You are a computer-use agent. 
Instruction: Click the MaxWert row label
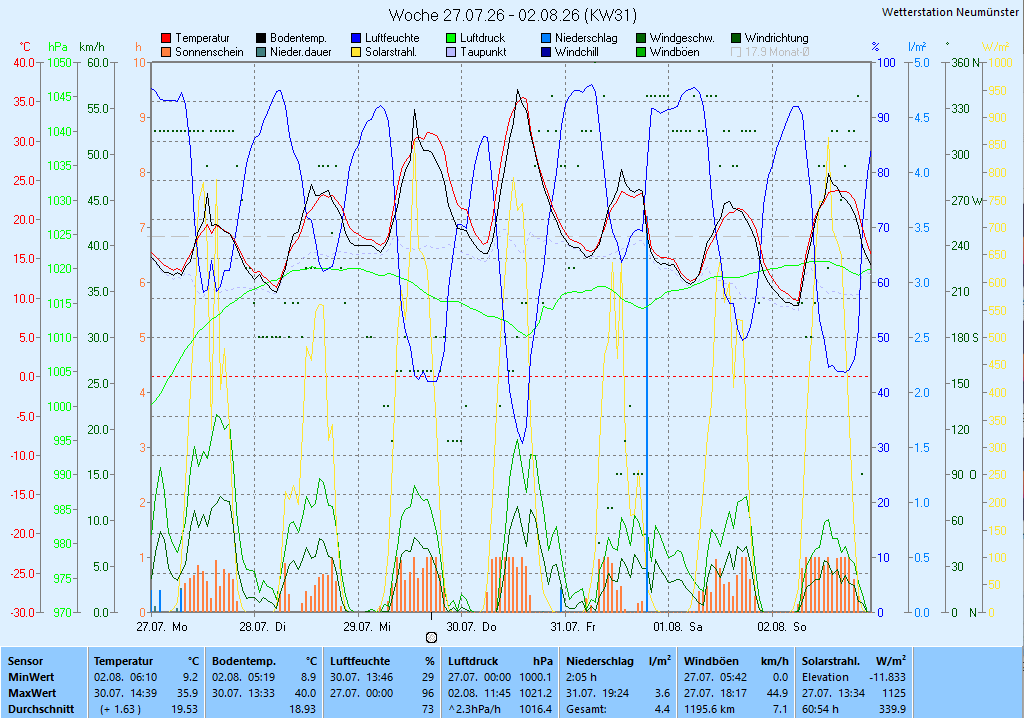(x=33, y=693)
